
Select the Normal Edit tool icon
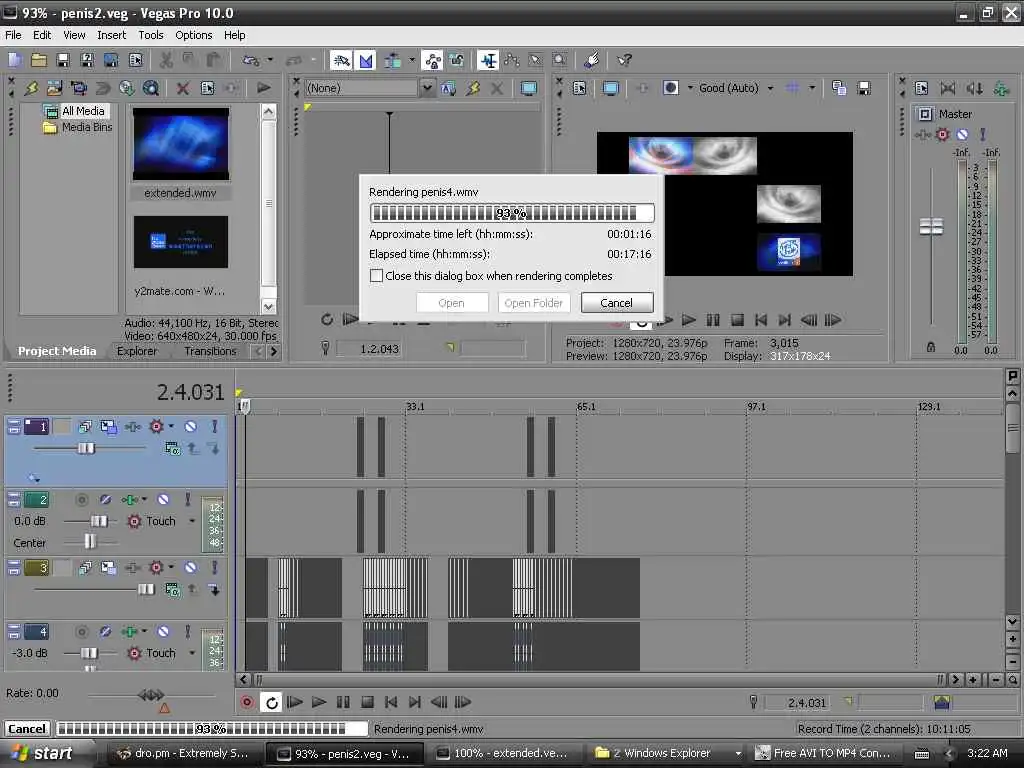click(488, 61)
